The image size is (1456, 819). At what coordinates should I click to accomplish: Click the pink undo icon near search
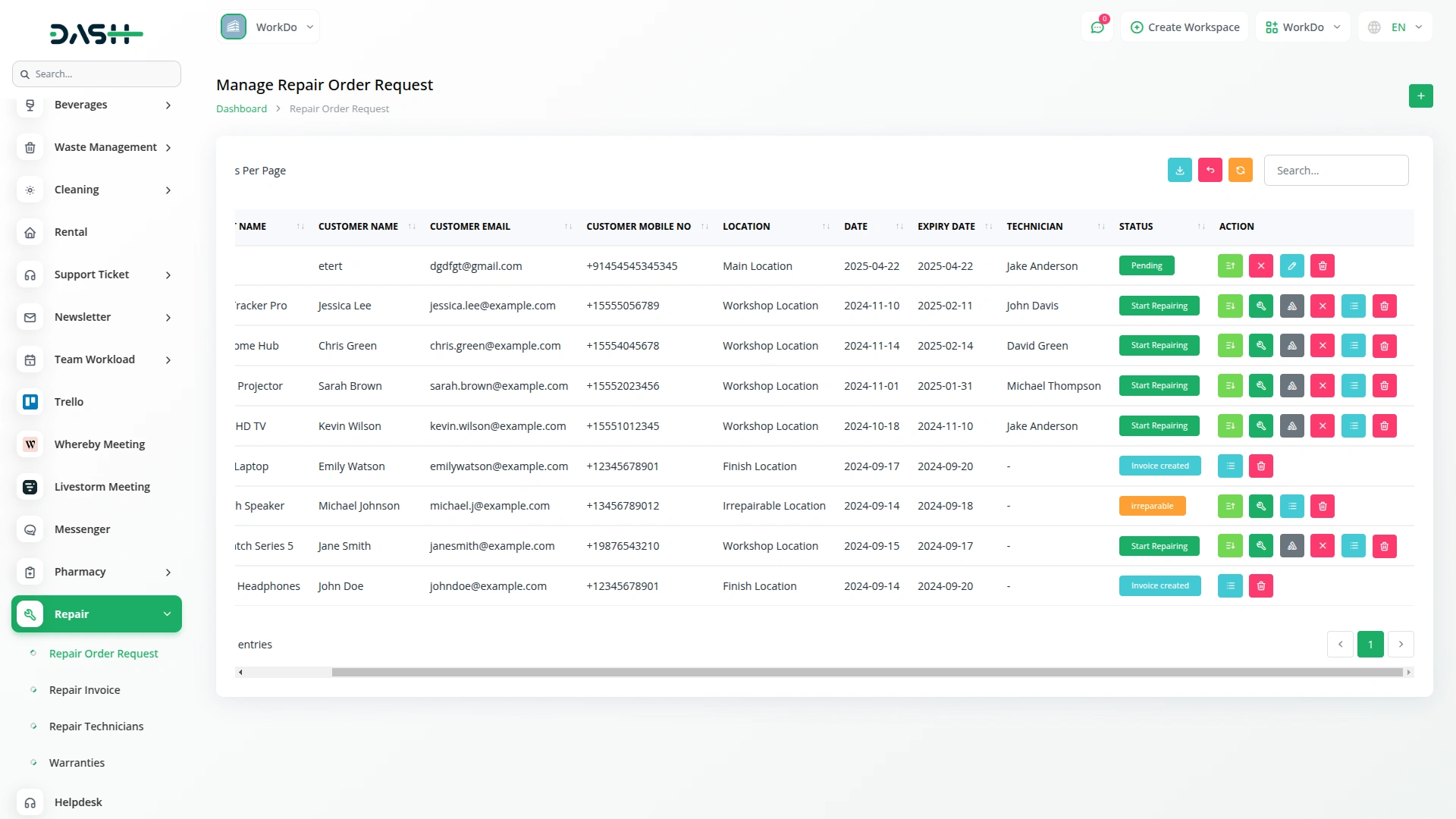(1210, 170)
